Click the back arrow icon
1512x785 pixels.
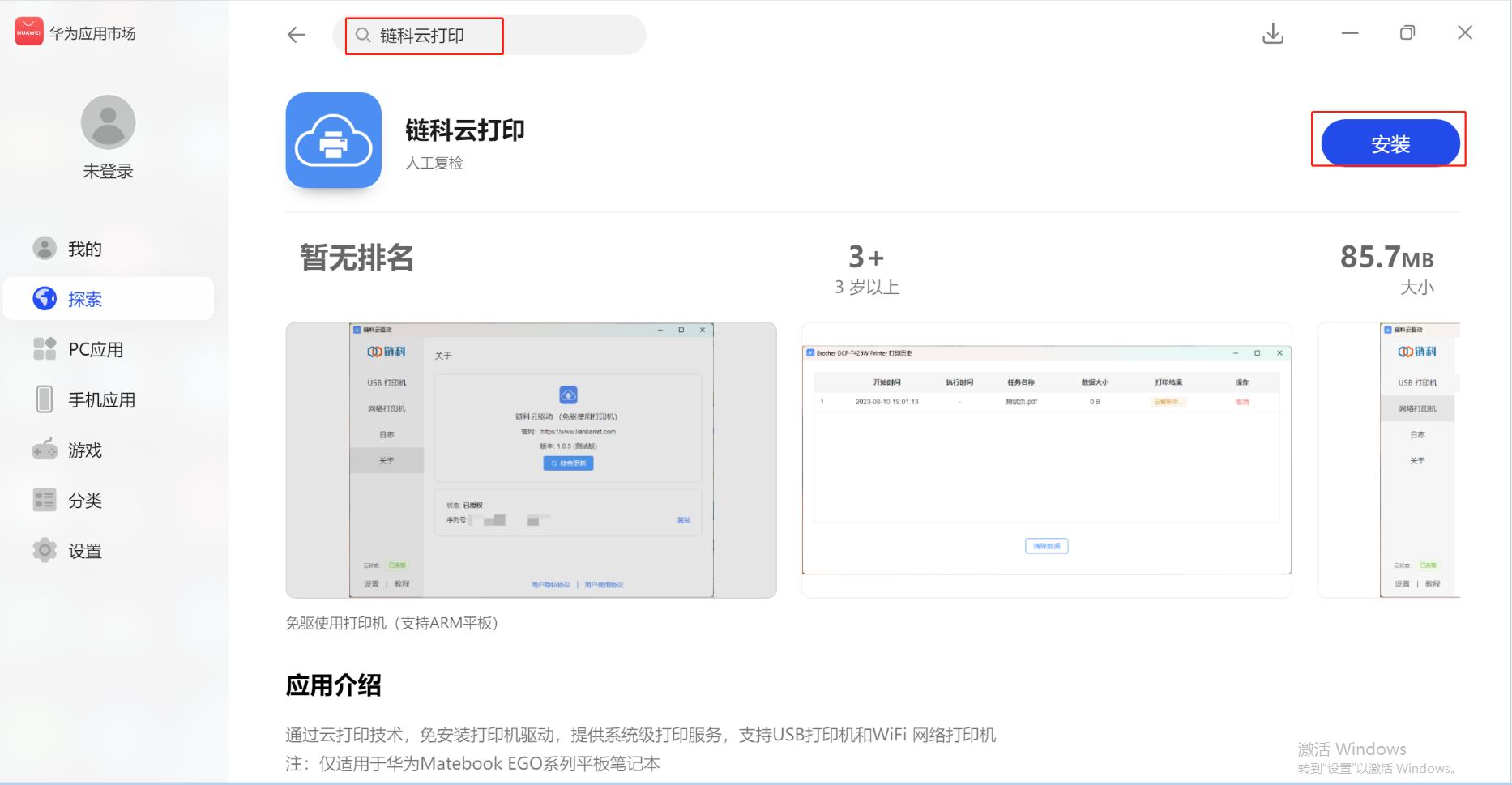coord(297,34)
